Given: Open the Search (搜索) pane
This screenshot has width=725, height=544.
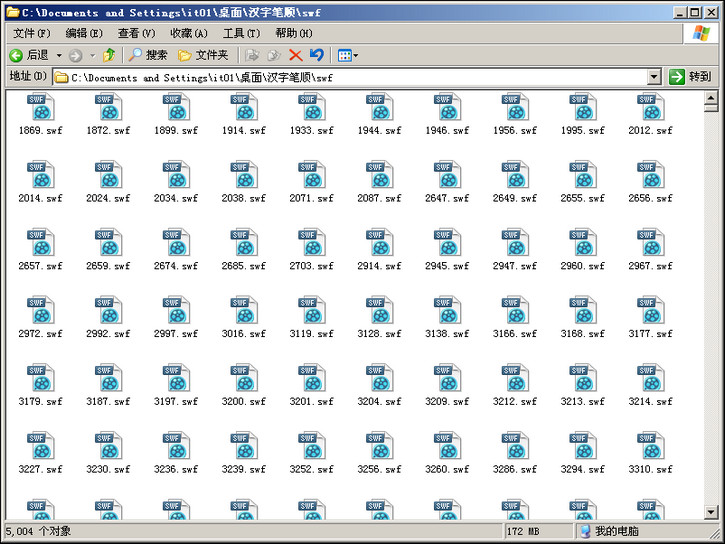Looking at the screenshot, I should tap(147, 55).
